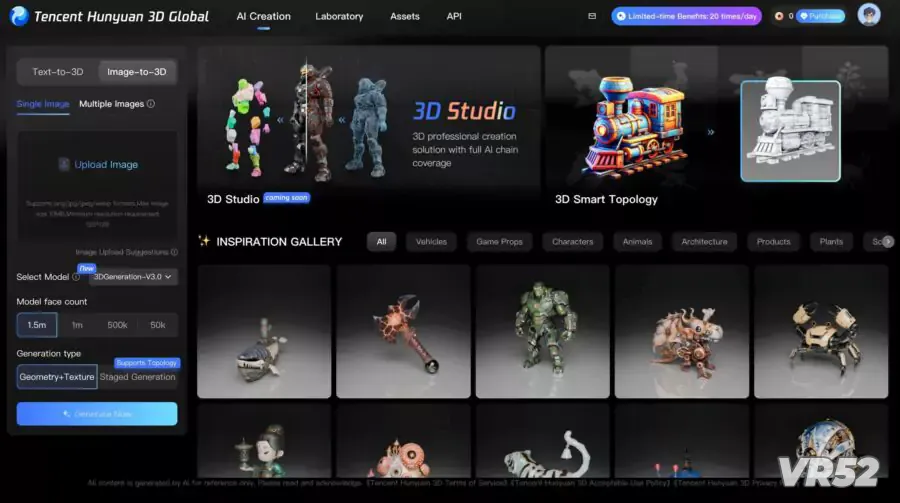This screenshot has height=503, width=900.
Task: Click the info icon beside Multiple Images
Action: click(151, 104)
